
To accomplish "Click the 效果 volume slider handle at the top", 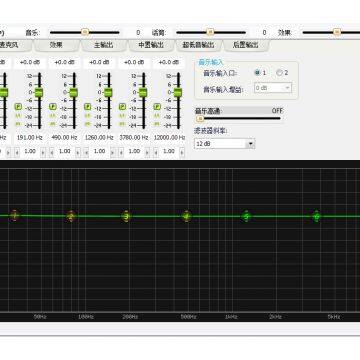I will click(x=337, y=32).
